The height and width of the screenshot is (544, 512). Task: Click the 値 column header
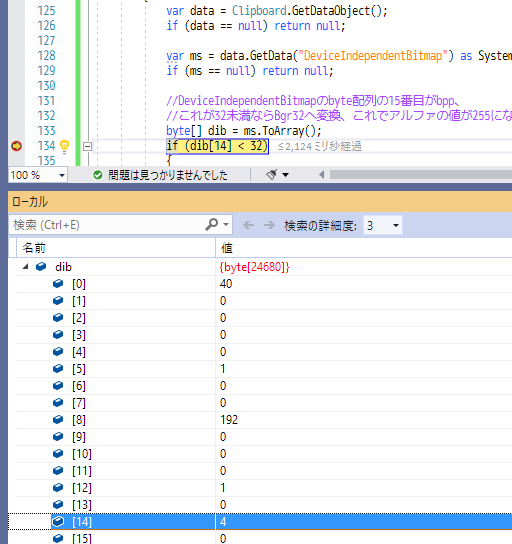(x=364, y=248)
